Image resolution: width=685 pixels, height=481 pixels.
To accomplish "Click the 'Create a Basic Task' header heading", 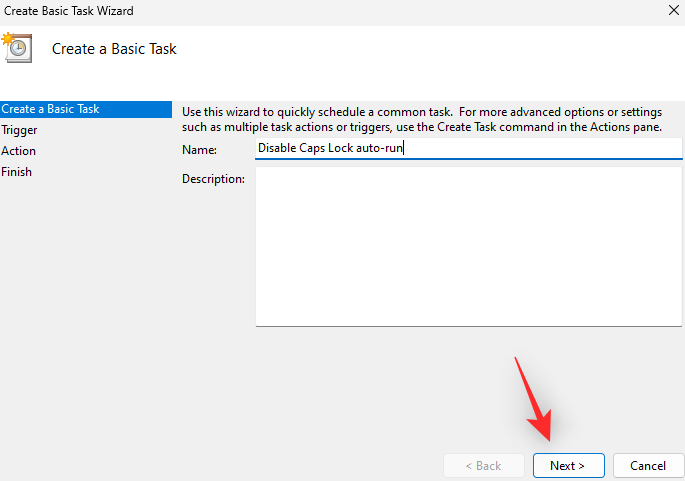I will tap(114, 49).
